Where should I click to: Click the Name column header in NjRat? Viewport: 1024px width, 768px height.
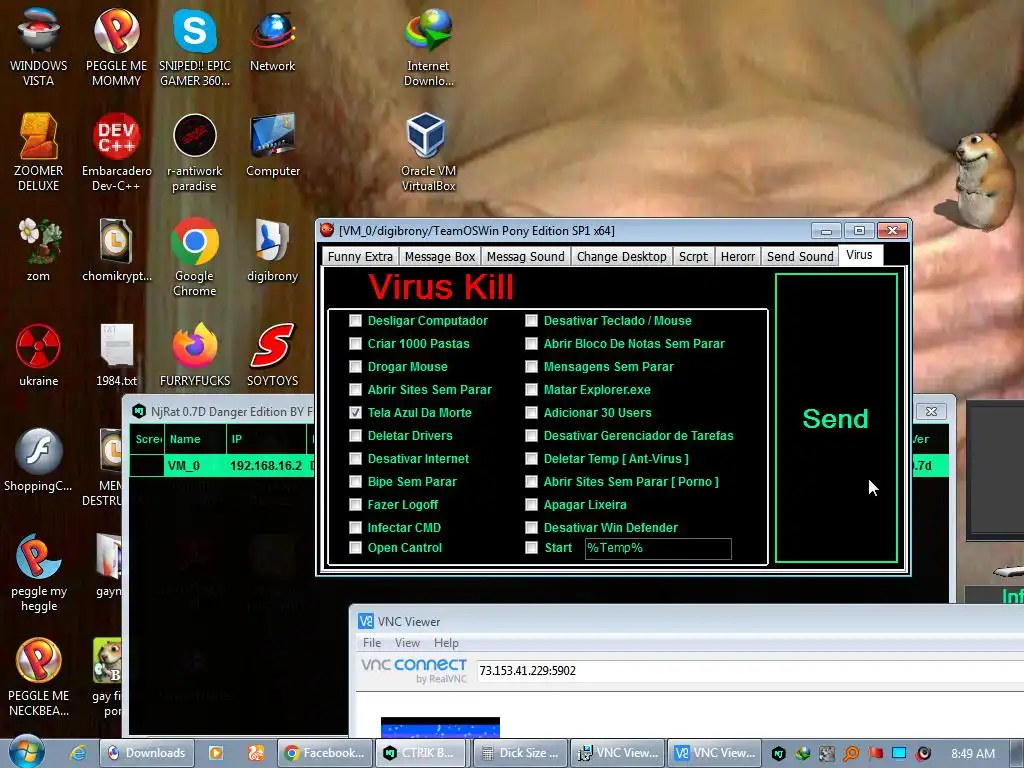(195, 439)
